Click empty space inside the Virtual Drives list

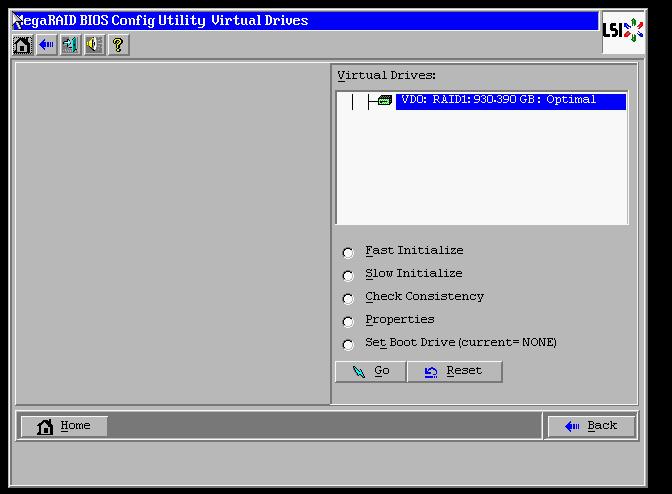click(x=480, y=170)
